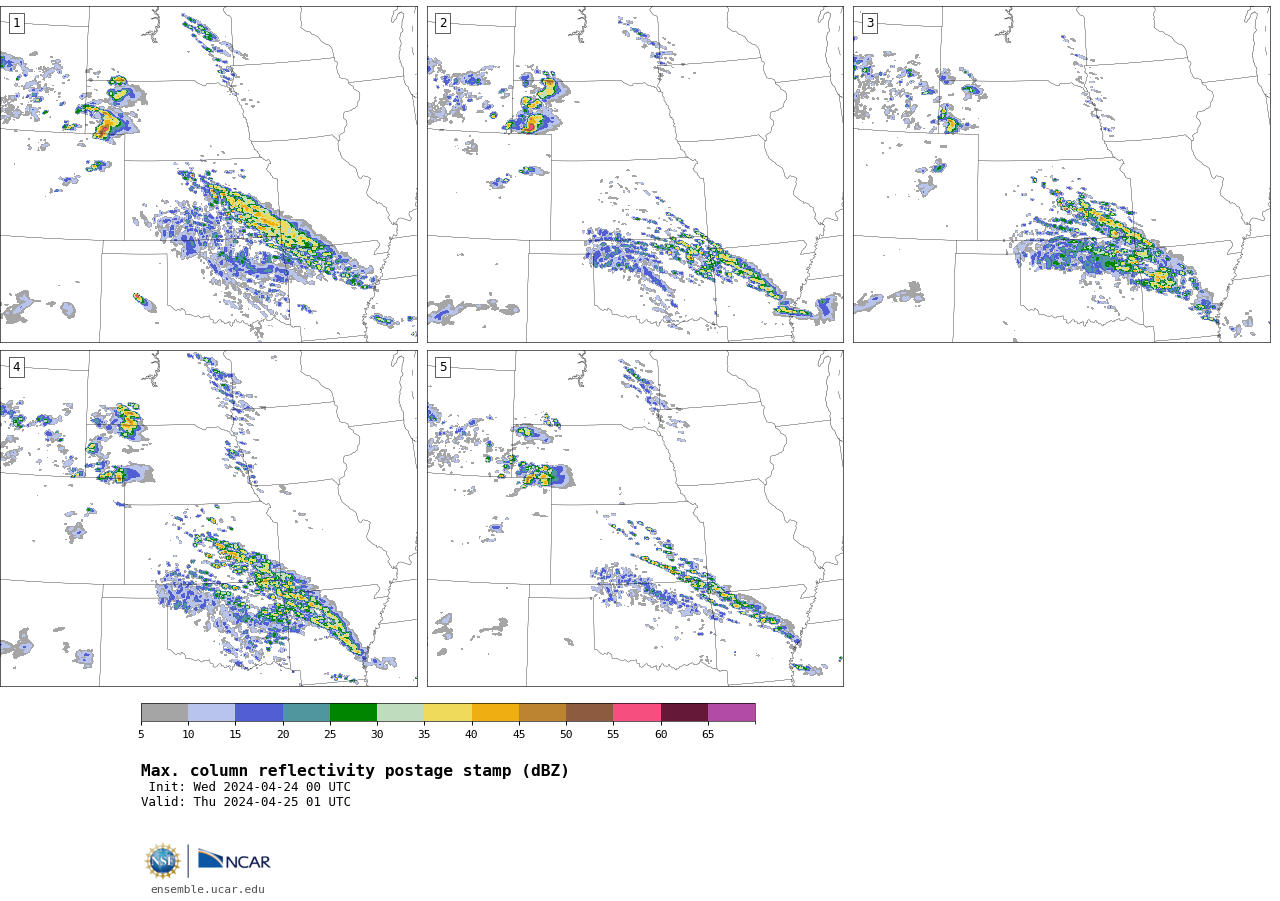Viewport: 1280px width, 901px height.
Task: Click the colorbar tick label 20
Action: 283,735
